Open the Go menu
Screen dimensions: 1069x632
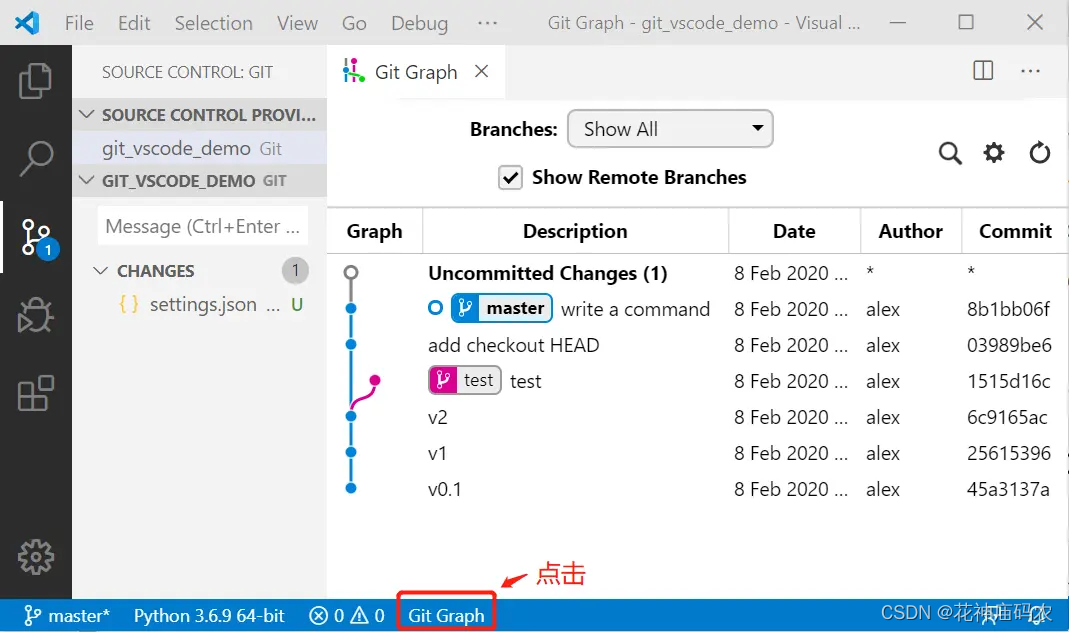(x=354, y=23)
